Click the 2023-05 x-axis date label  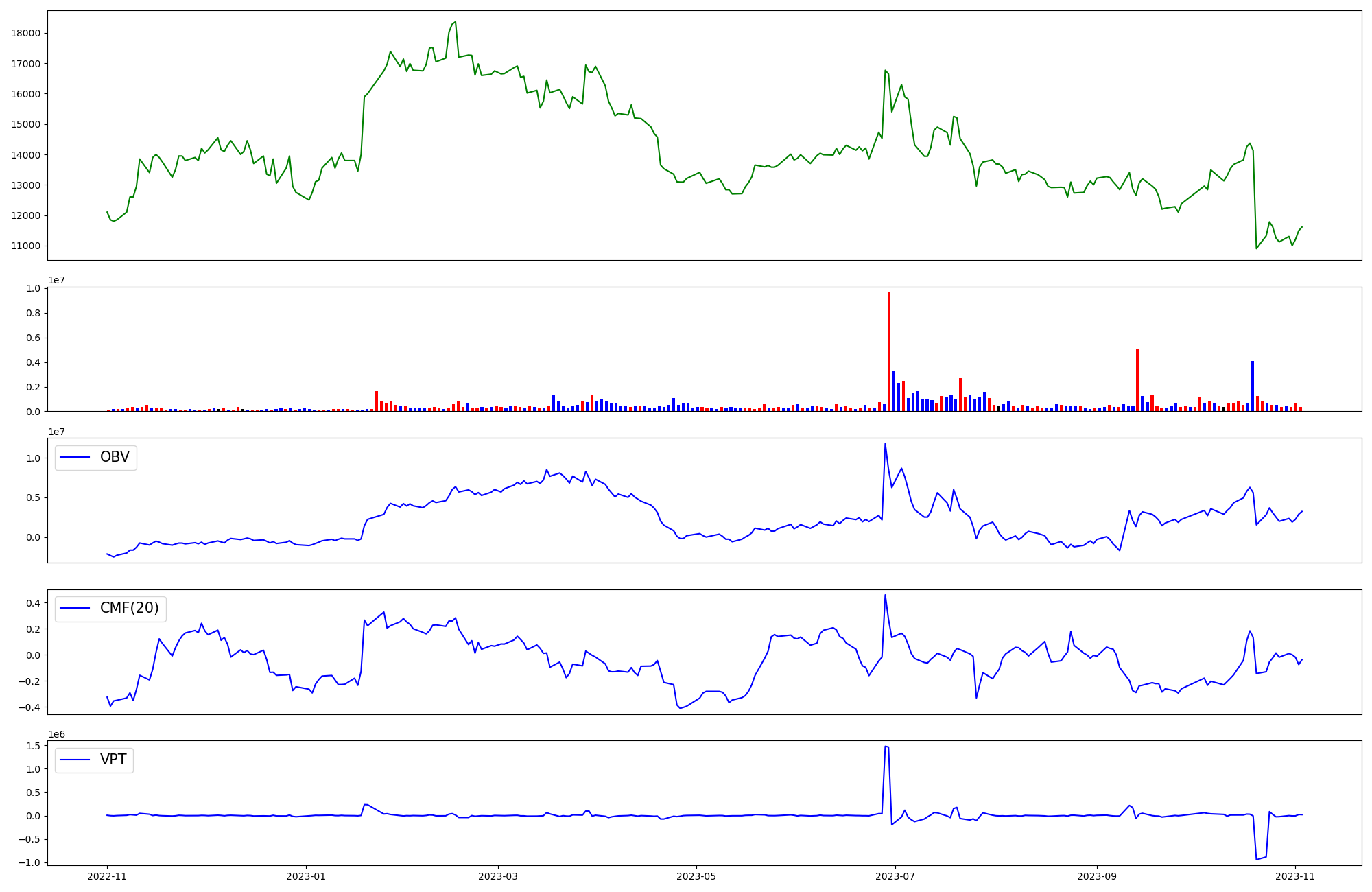coord(696,876)
